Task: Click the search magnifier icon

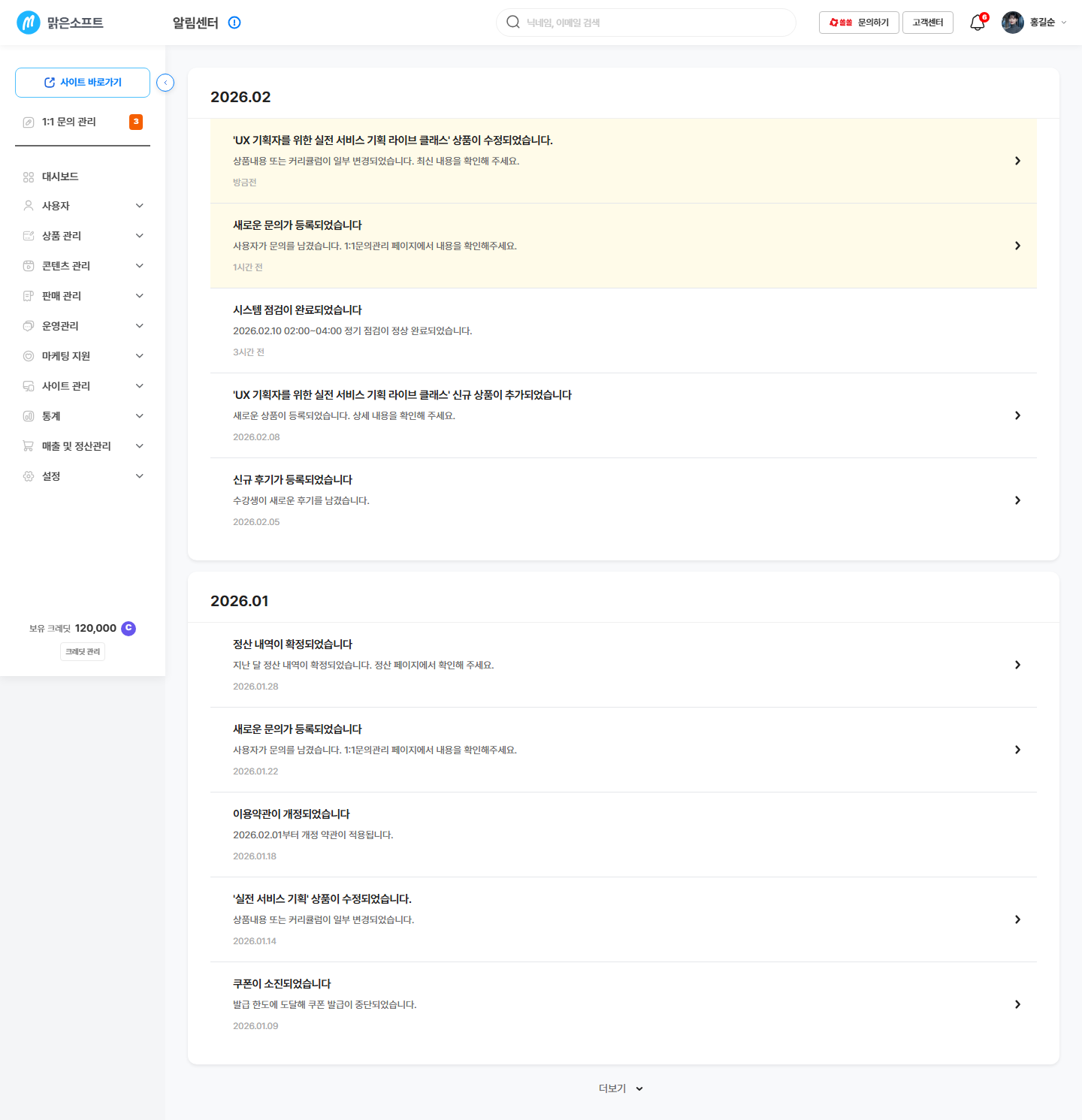Action: (513, 23)
